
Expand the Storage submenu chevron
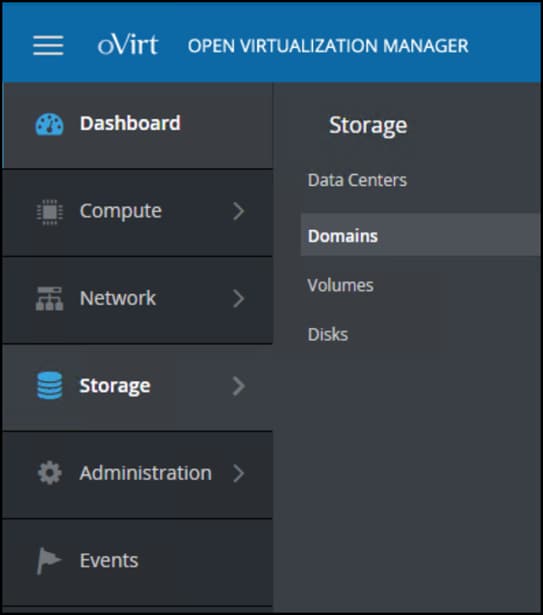point(239,386)
